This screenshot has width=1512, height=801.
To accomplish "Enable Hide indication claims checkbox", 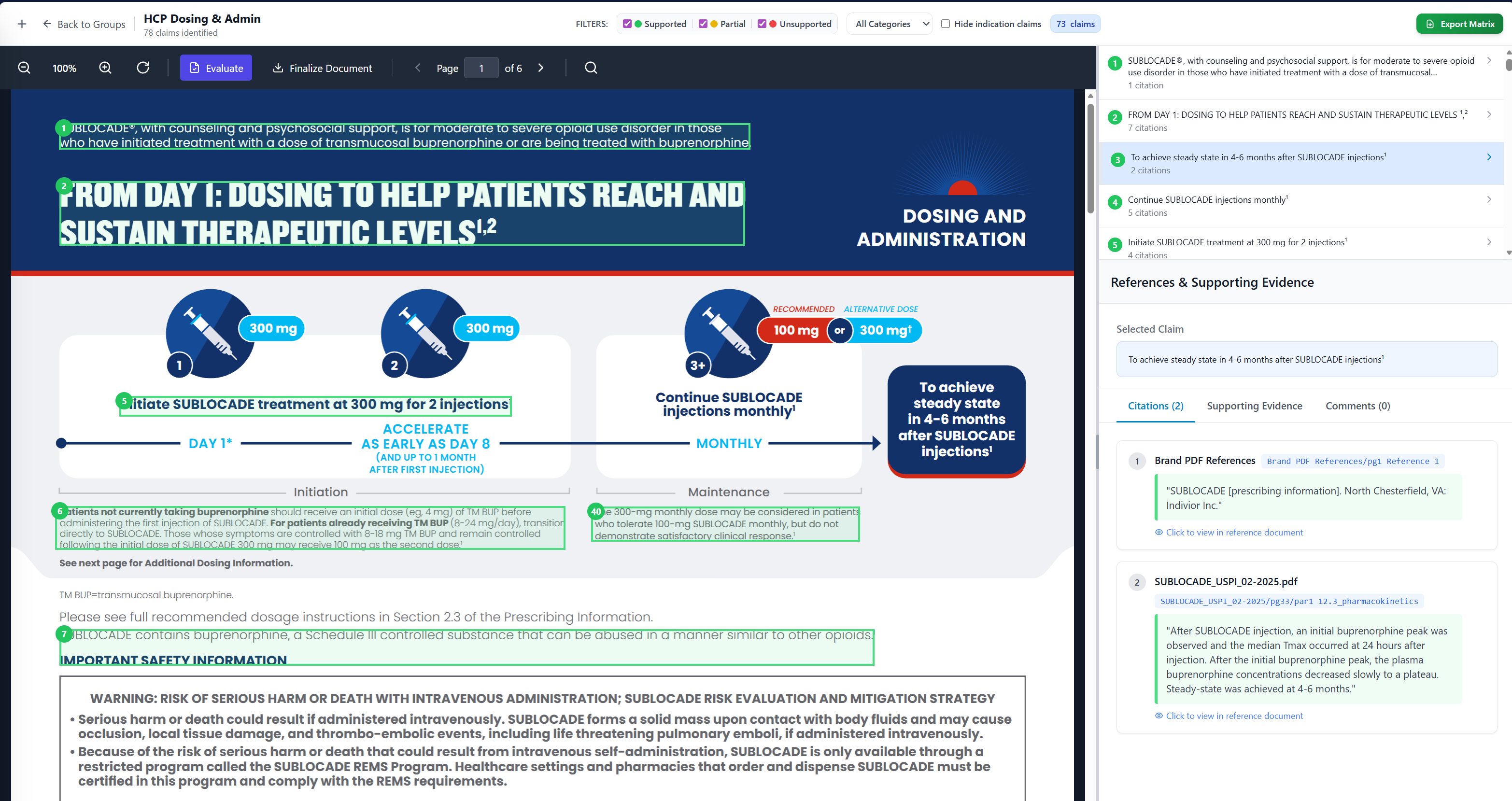I will (x=945, y=24).
